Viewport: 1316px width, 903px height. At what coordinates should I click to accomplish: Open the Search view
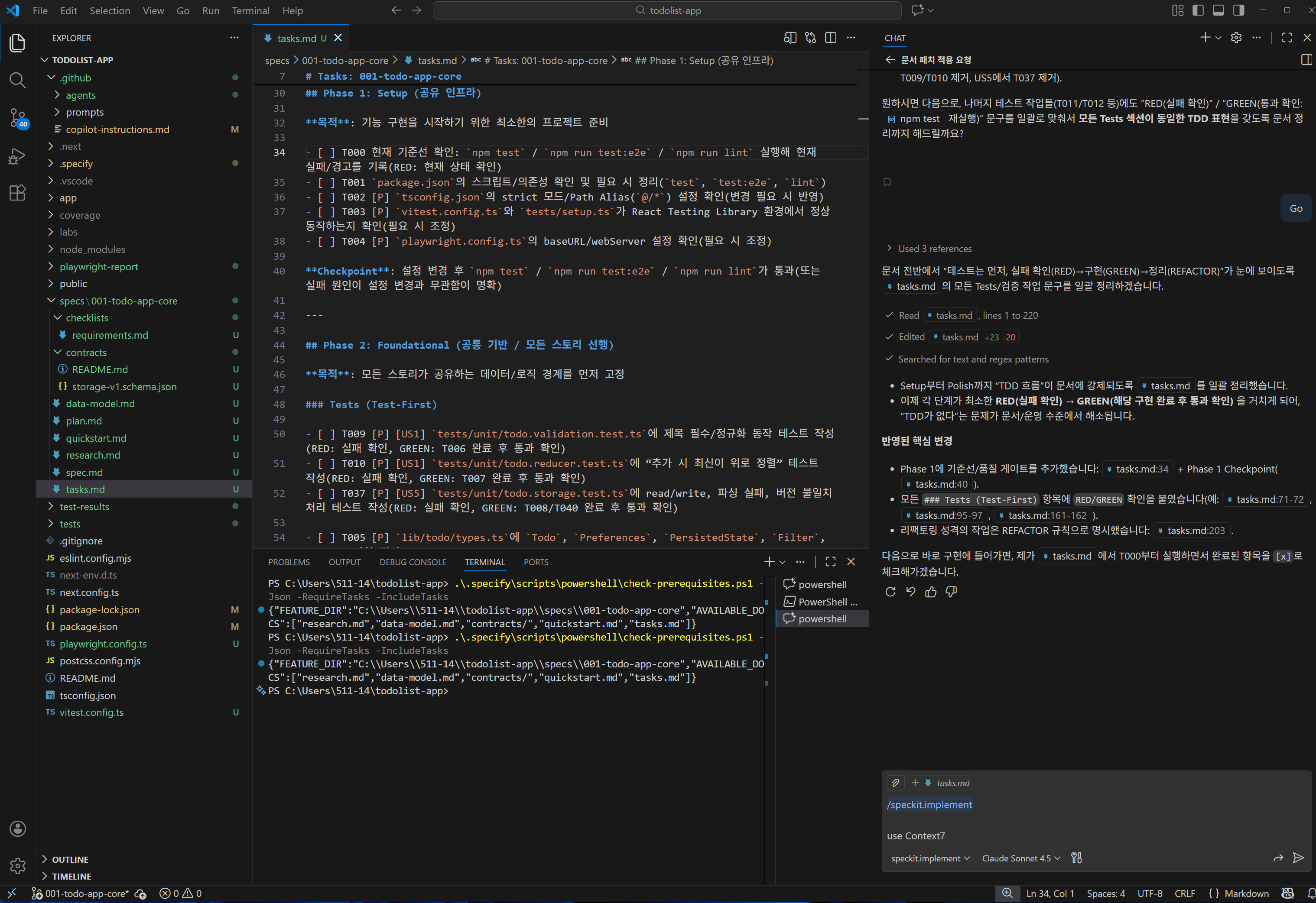point(18,81)
